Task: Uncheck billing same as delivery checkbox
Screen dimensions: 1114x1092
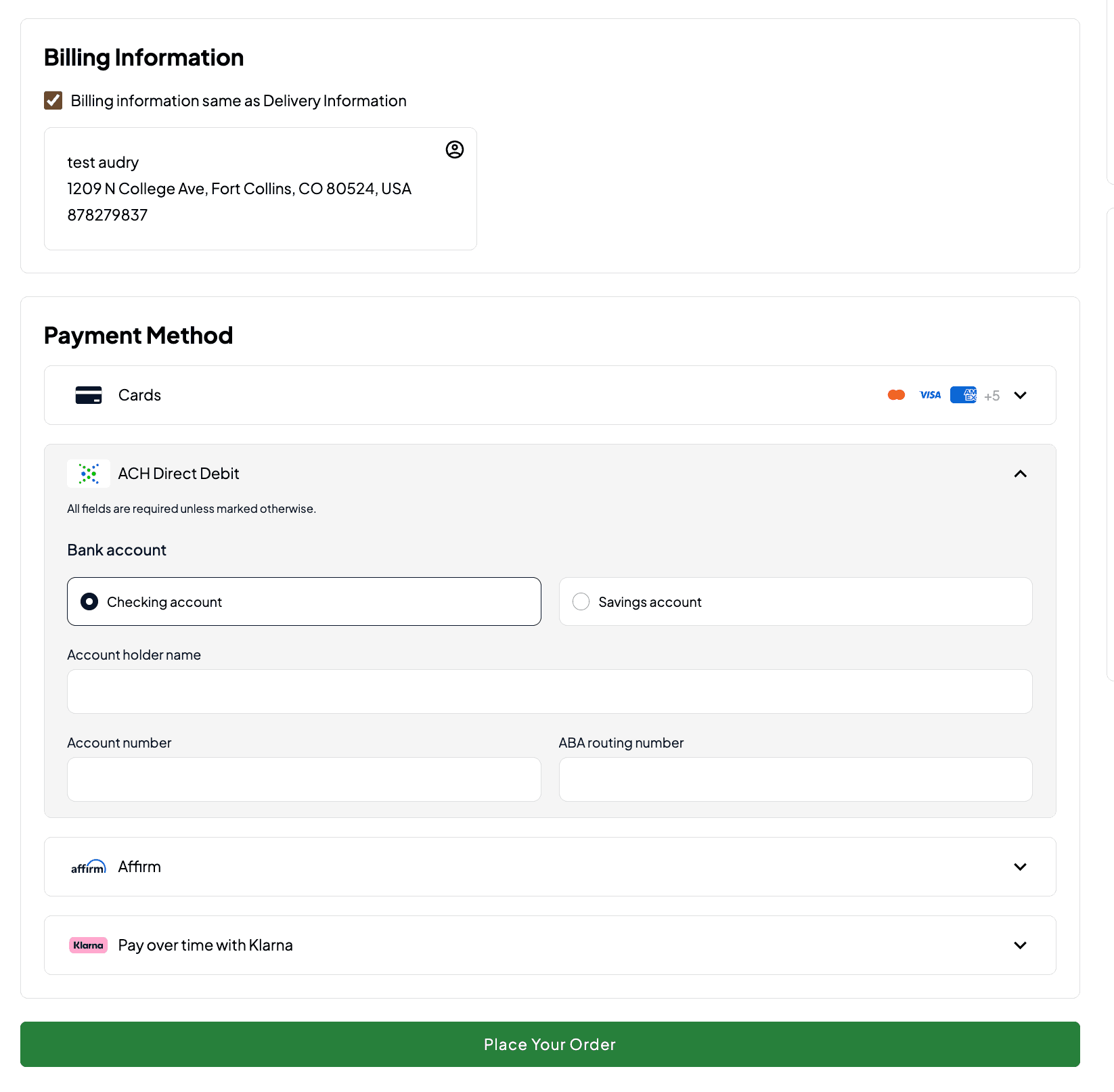Action: pyautogui.click(x=53, y=101)
